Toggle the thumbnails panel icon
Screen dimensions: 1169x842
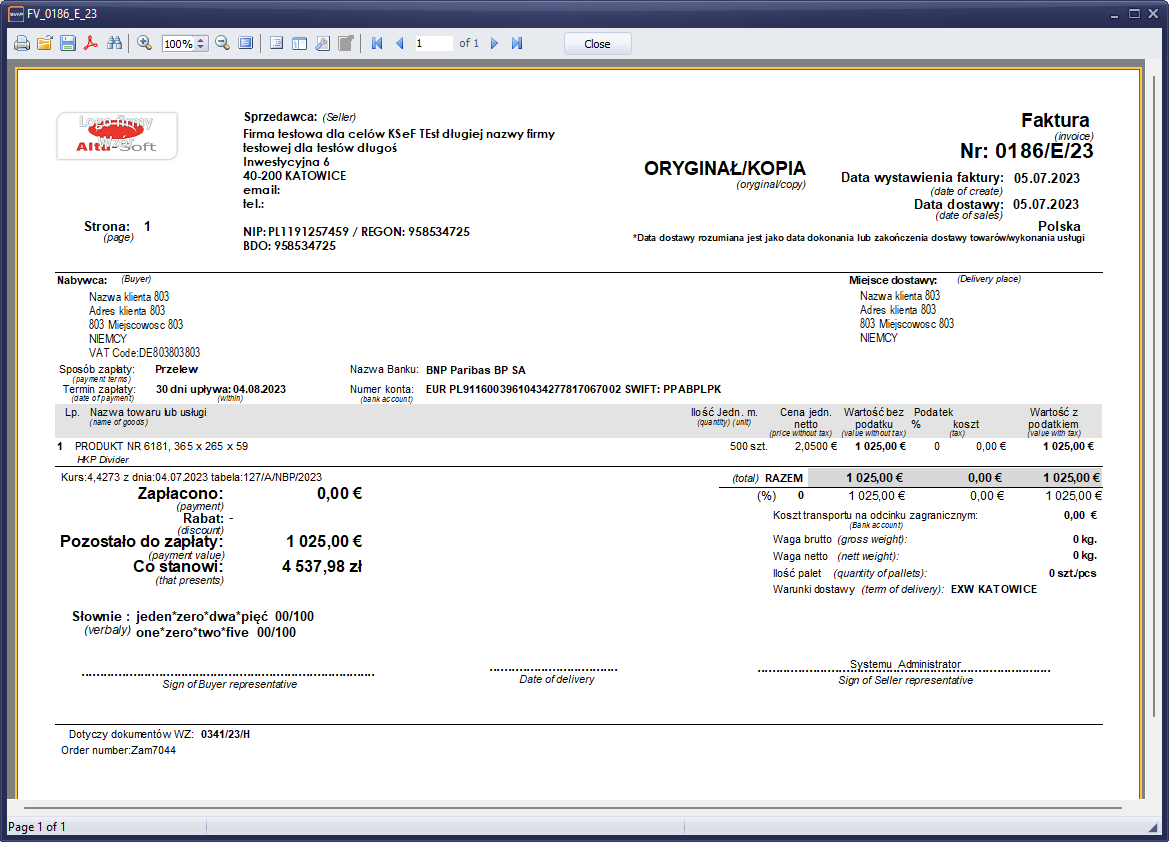299,44
